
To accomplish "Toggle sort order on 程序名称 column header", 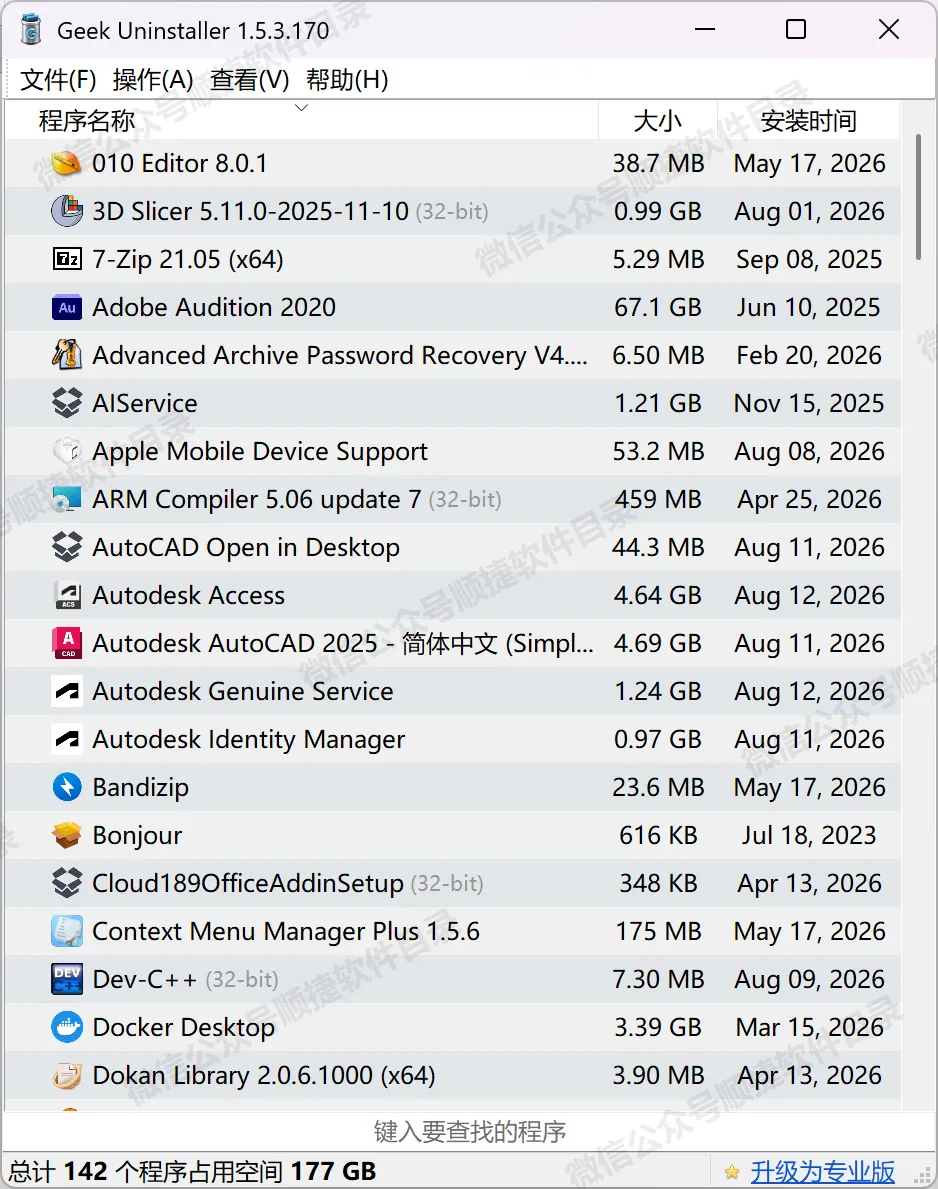I will tap(302, 120).
